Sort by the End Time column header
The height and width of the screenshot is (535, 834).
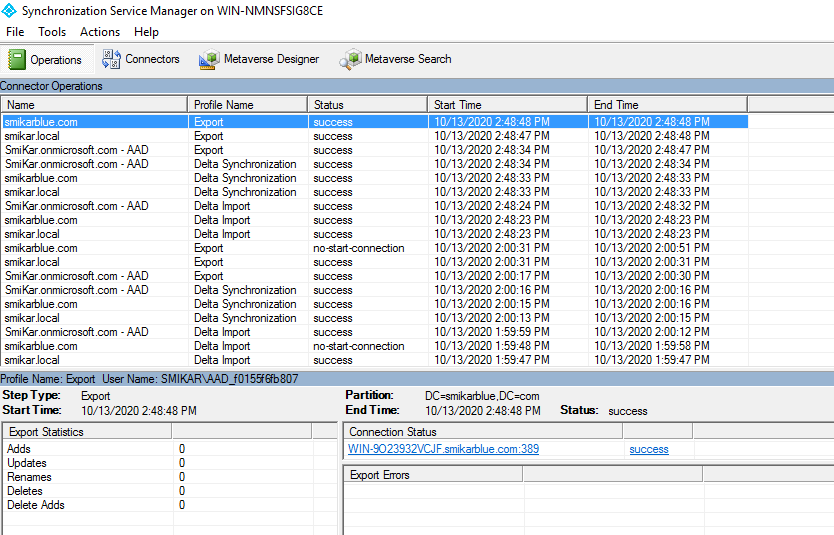(x=668, y=105)
